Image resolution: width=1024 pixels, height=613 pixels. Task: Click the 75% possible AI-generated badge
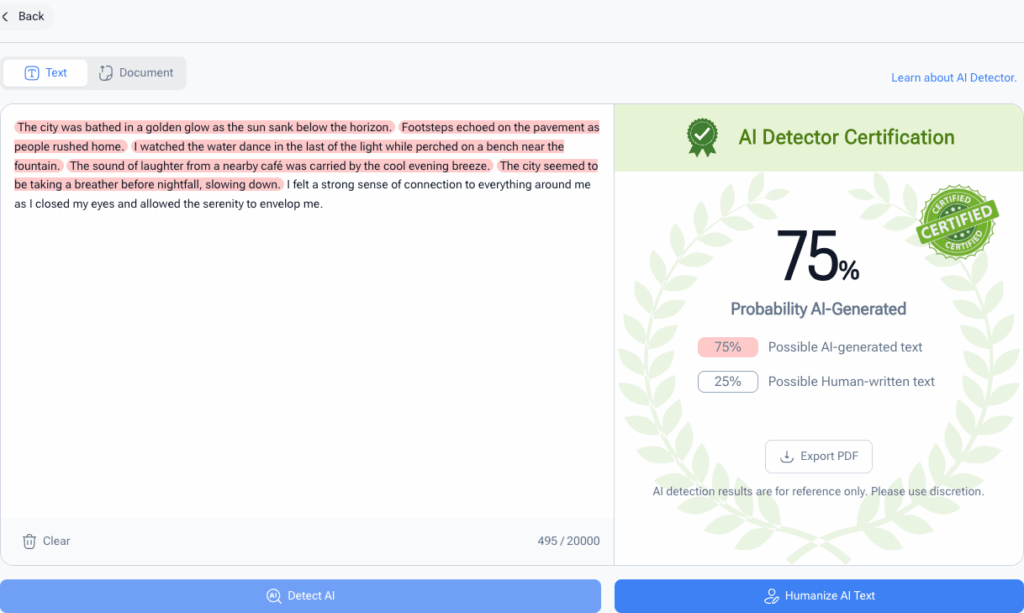tap(728, 347)
